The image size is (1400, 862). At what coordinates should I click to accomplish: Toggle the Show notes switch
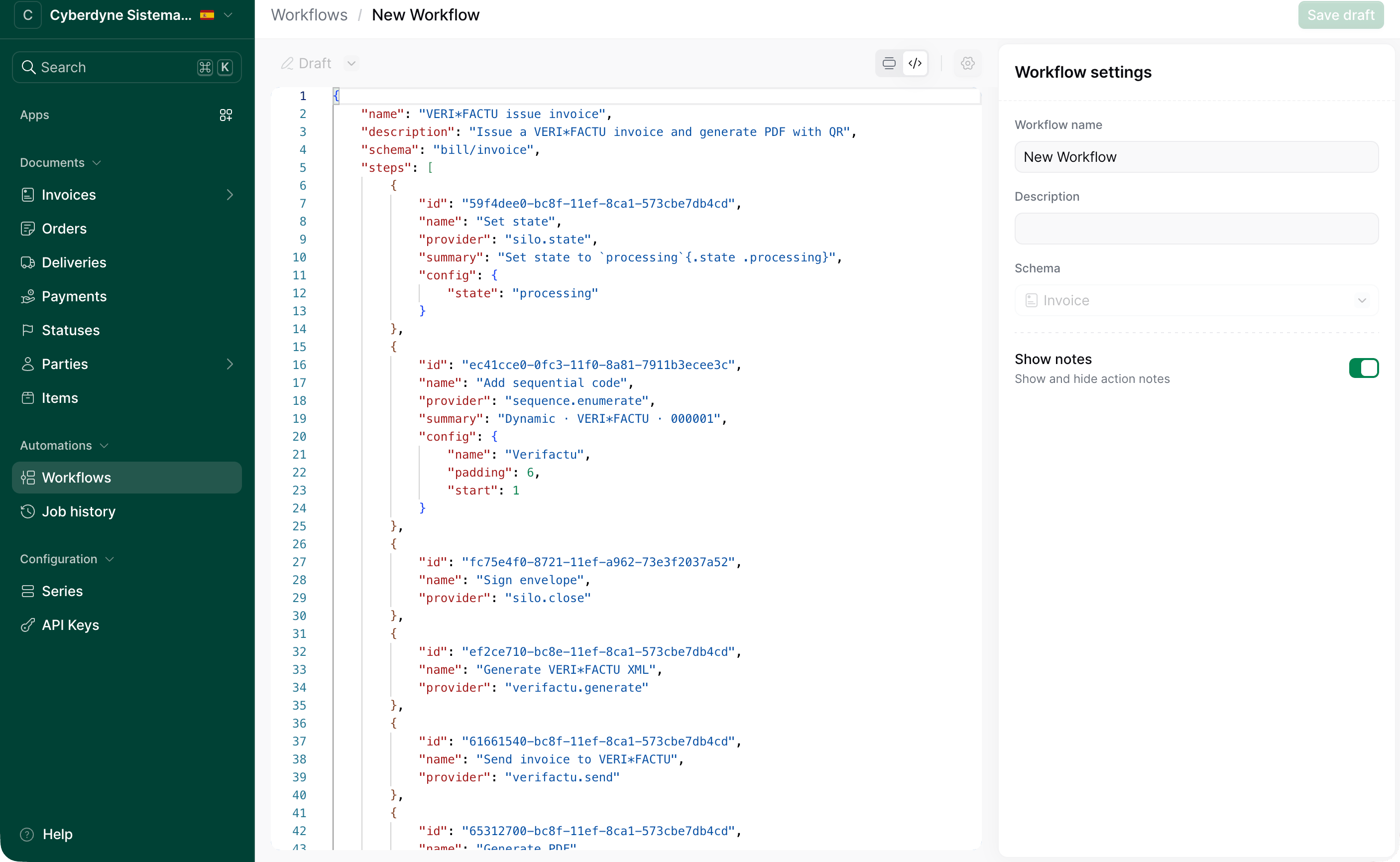click(x=1364, y=369)
